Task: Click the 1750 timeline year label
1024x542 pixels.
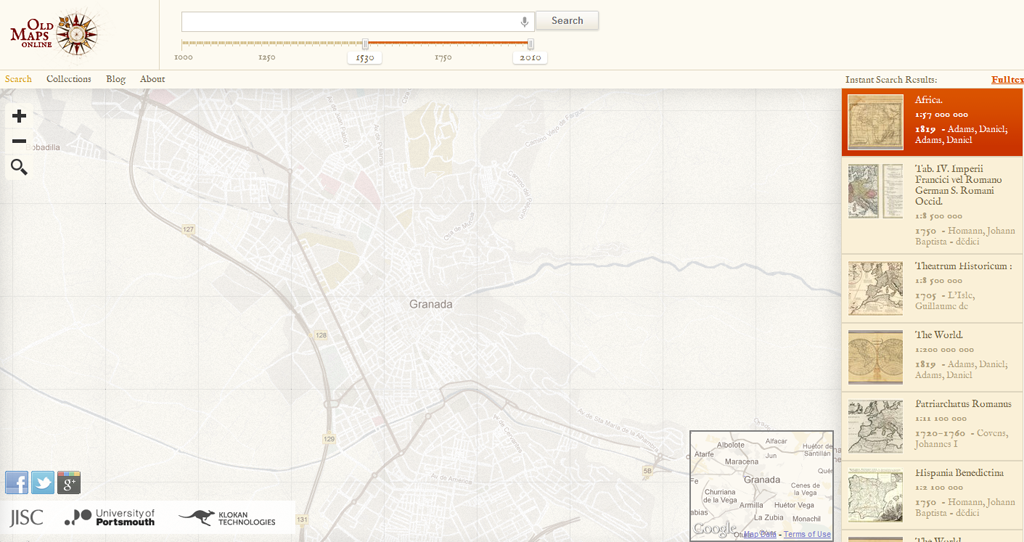Action: pyautogui.click(x=443, y=57)
